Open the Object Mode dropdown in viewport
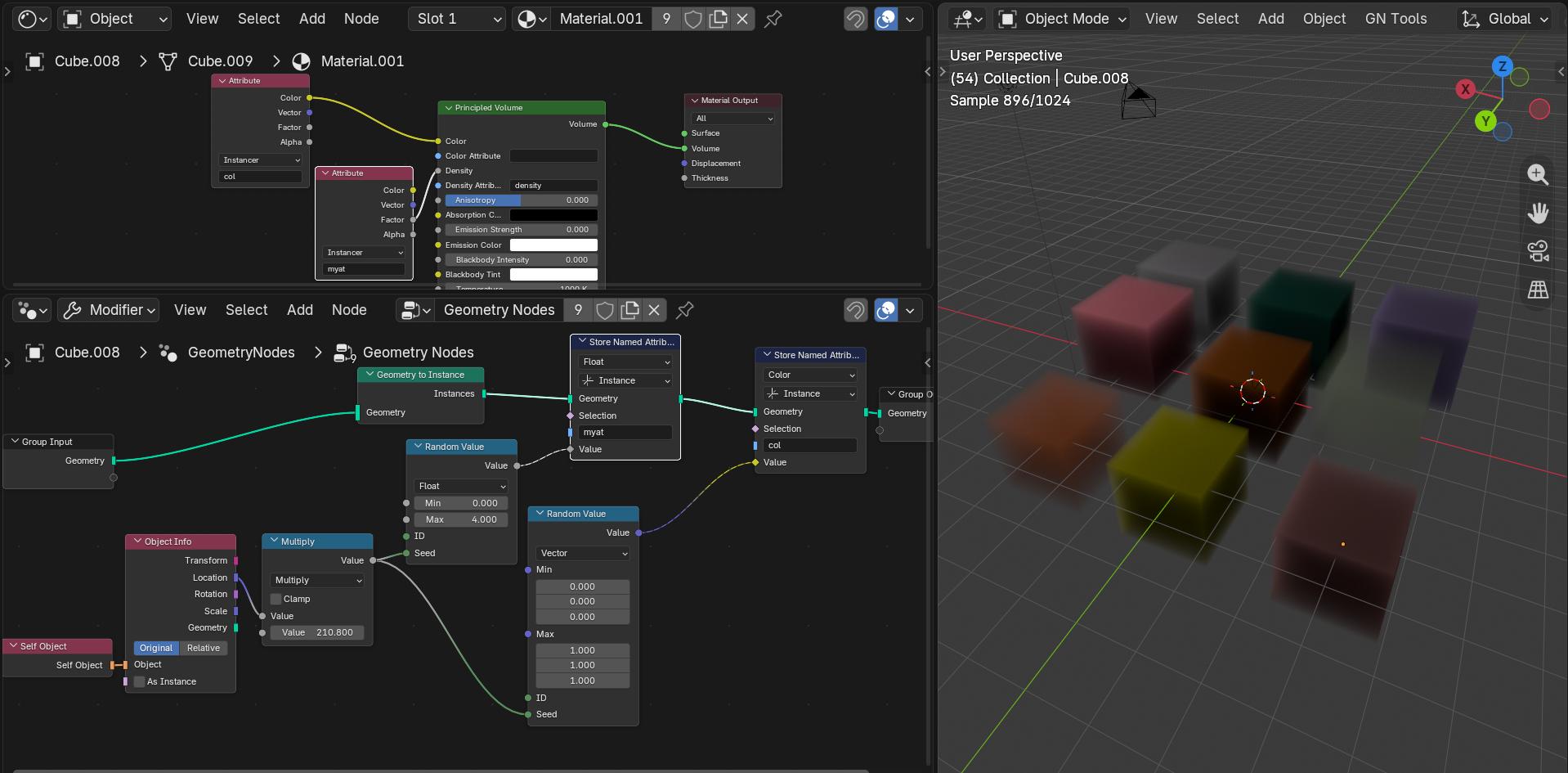Viewport: 1568px width, 773px height. tap(1062, 19)
